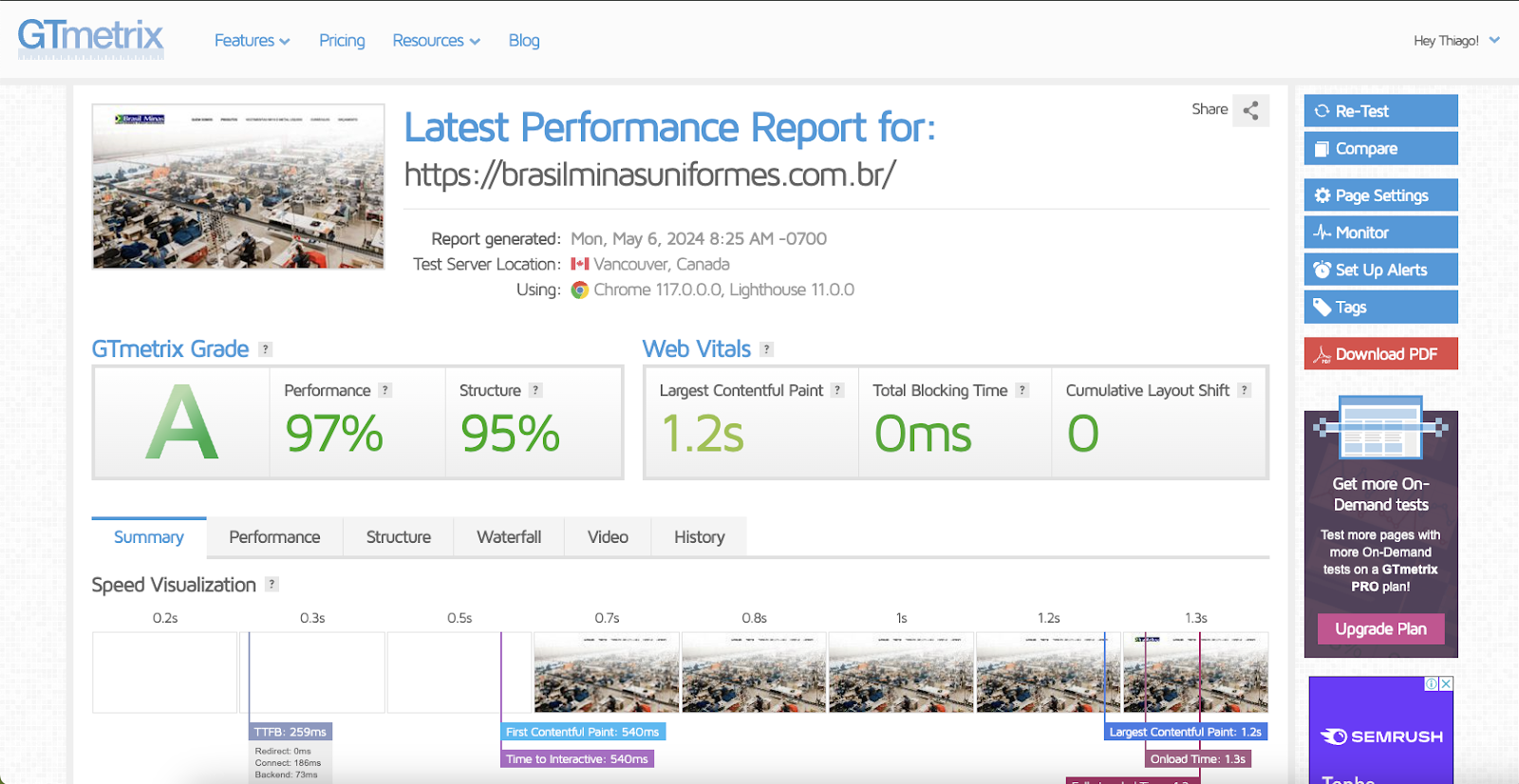Click the Canada flag icon
This screenshot has width=1519, height=784.
click(x=580, y=264)
